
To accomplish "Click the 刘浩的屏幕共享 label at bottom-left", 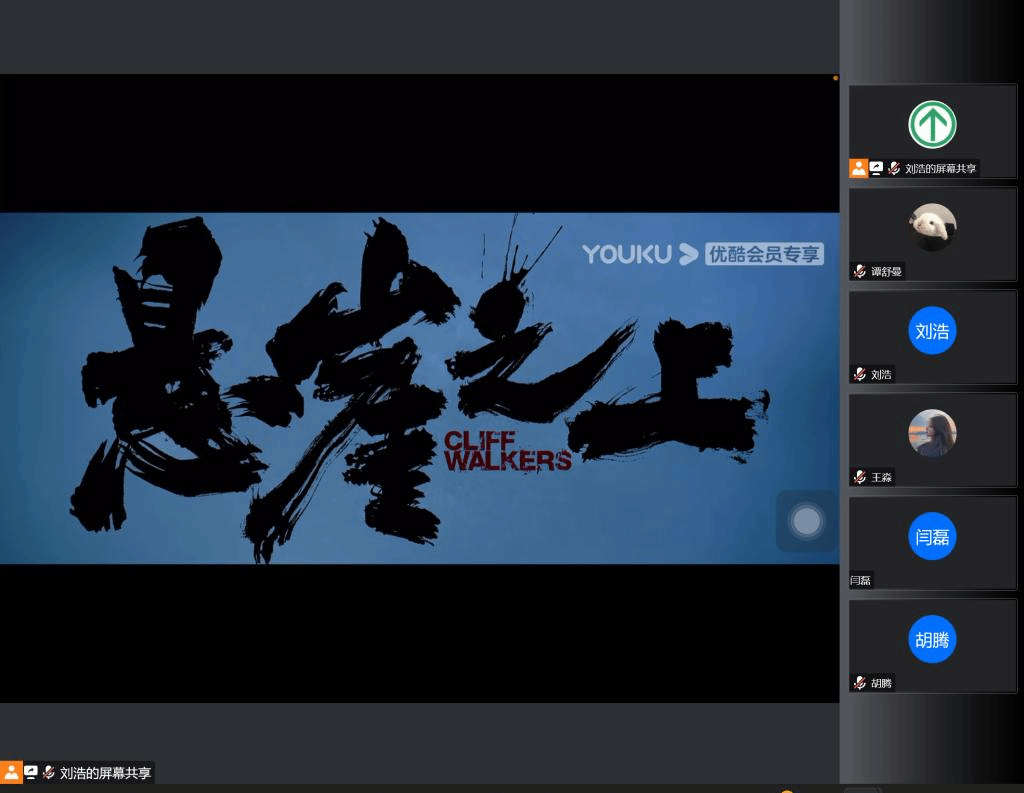I will pos(106,773).
